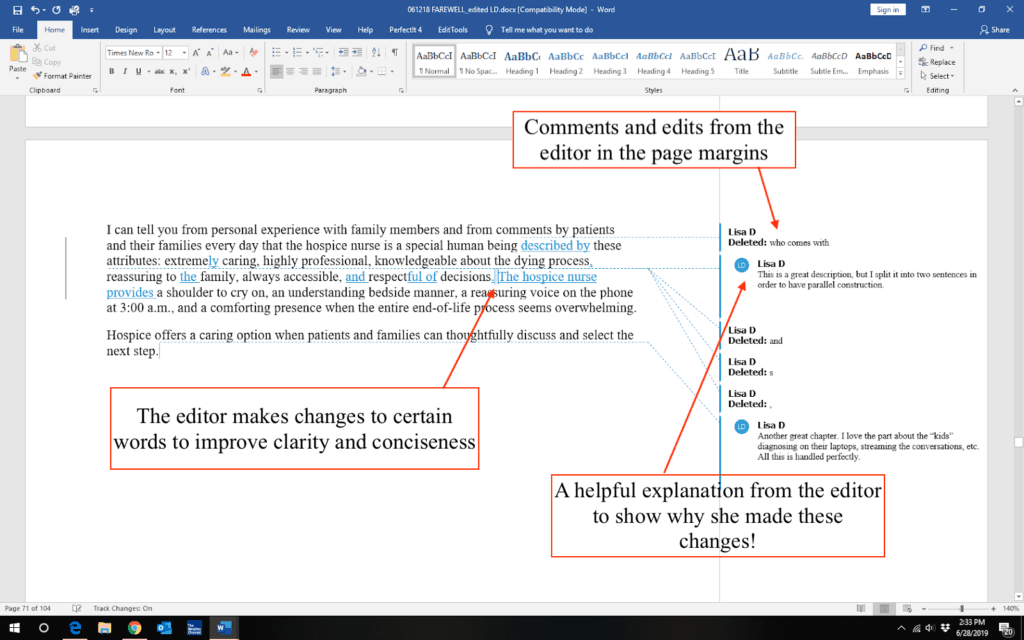Toggle Print Layout view button

pos(884,608)
